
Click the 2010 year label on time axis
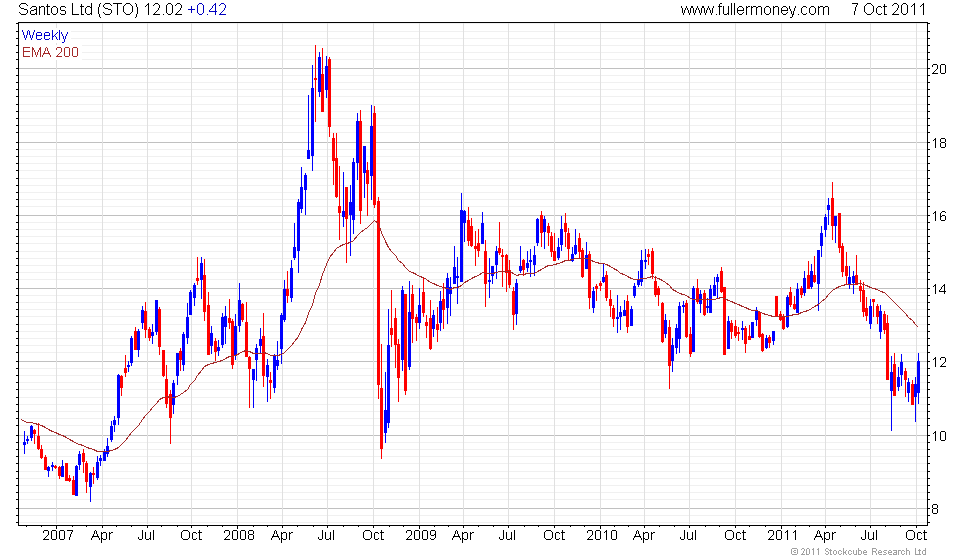(x=602, y=536)
